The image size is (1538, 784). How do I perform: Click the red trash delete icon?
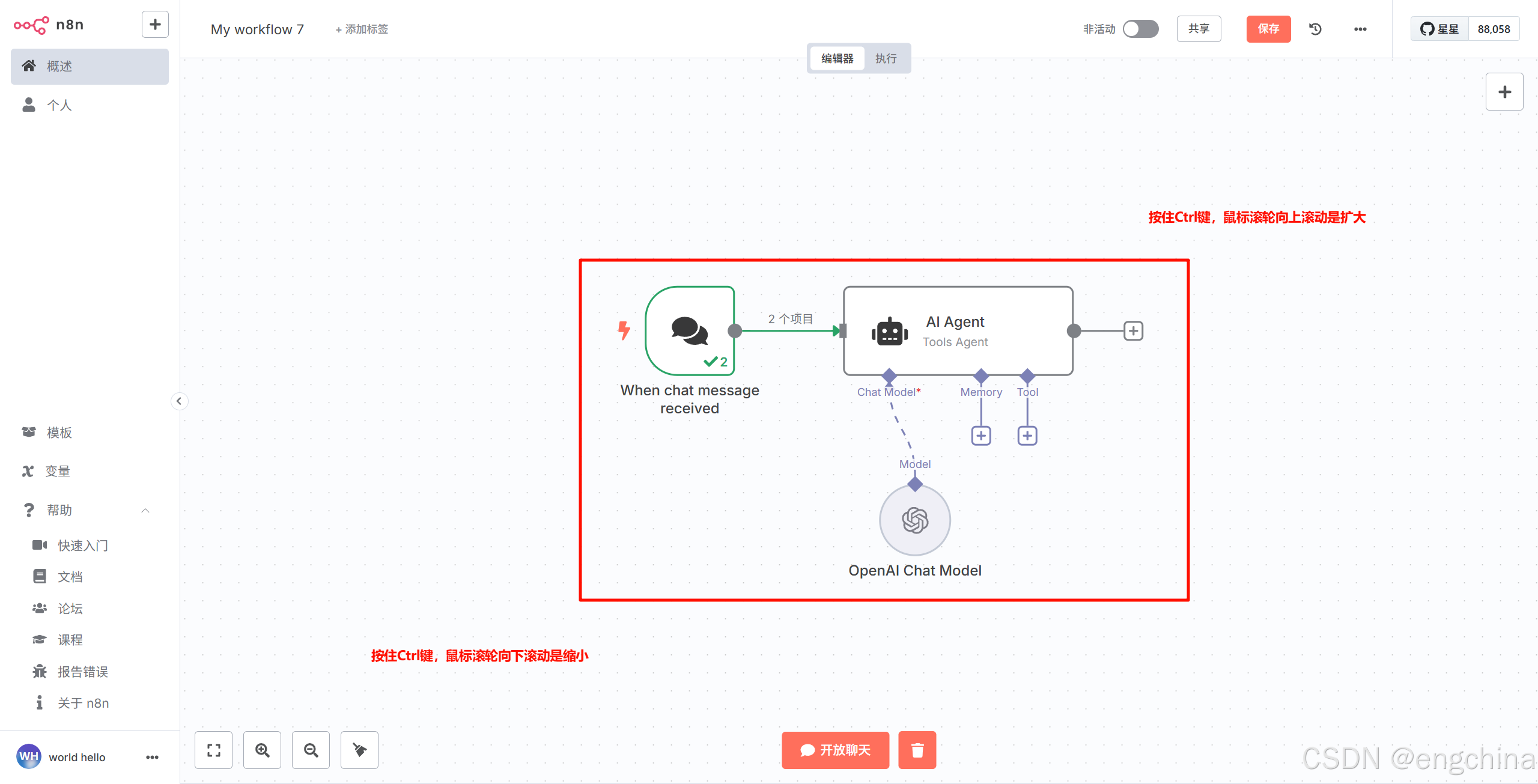pyautogui.click(x=917, y=750)
